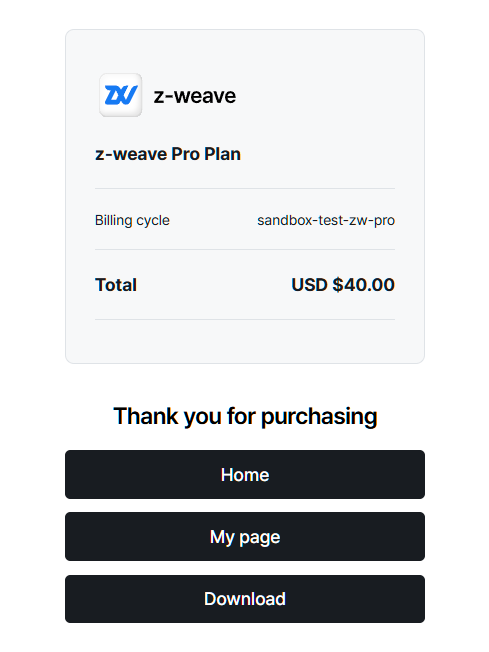Click the Billing cycle label

tap(132, 220)
